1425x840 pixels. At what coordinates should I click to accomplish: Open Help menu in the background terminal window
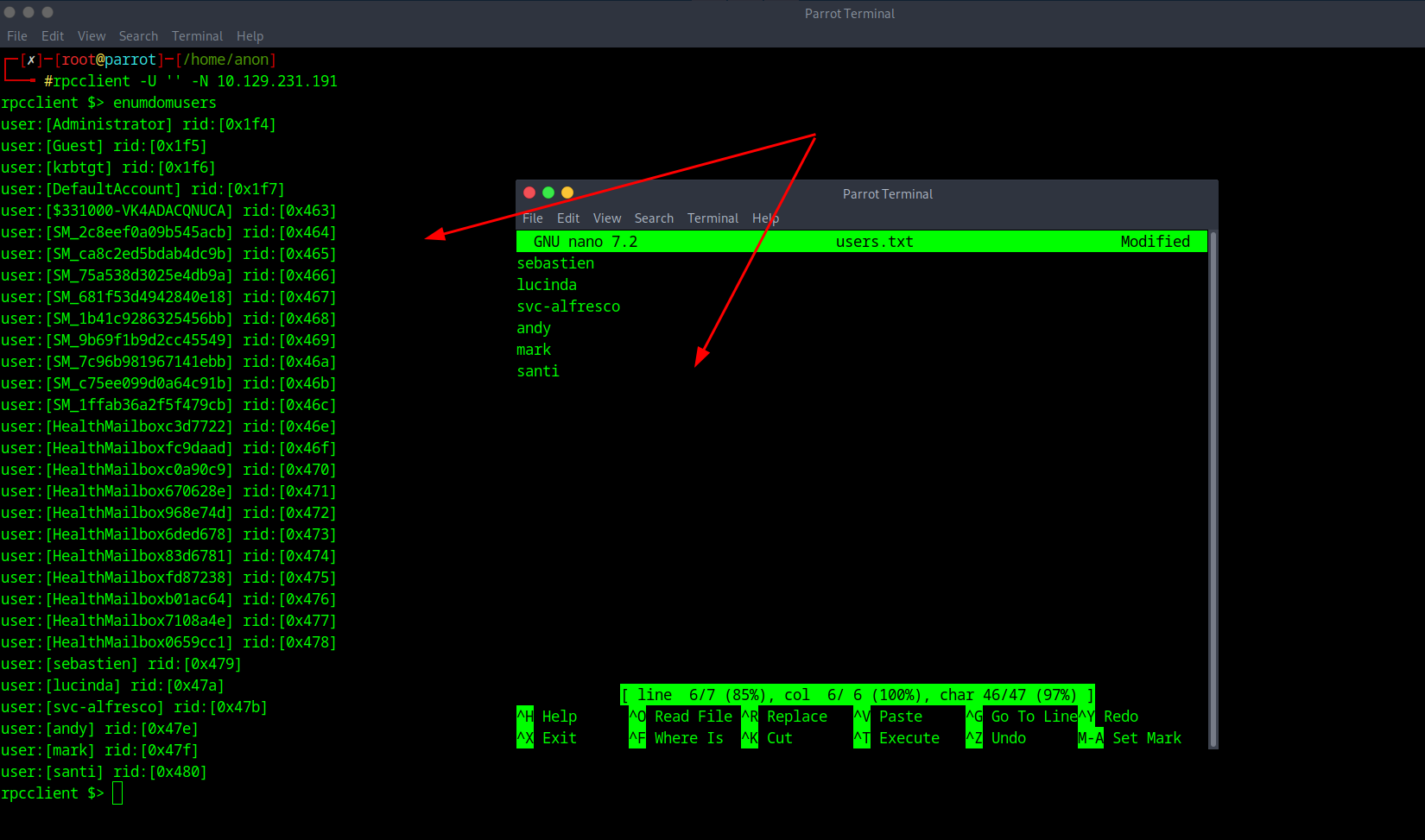[250, 36]
